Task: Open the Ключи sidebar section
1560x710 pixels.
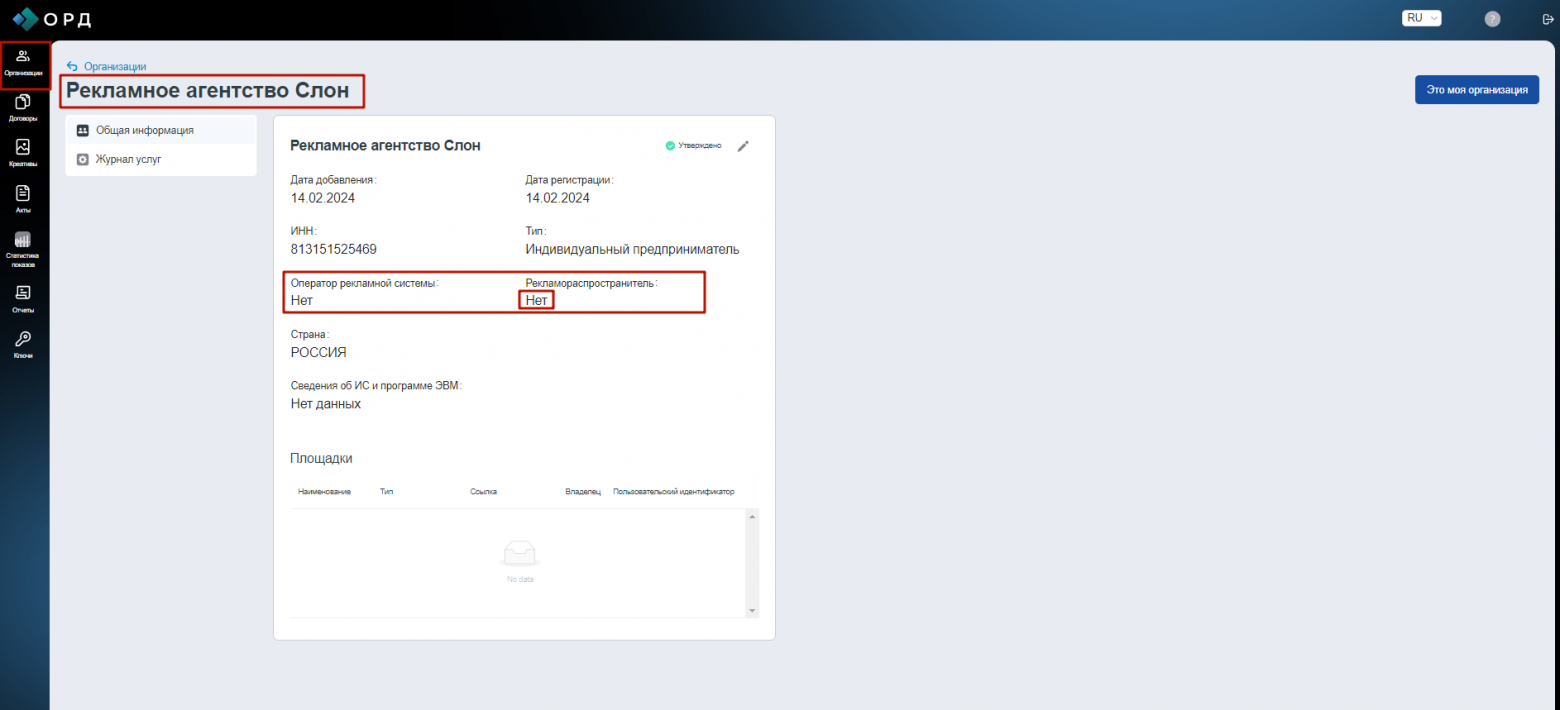Action: (23, 345)
